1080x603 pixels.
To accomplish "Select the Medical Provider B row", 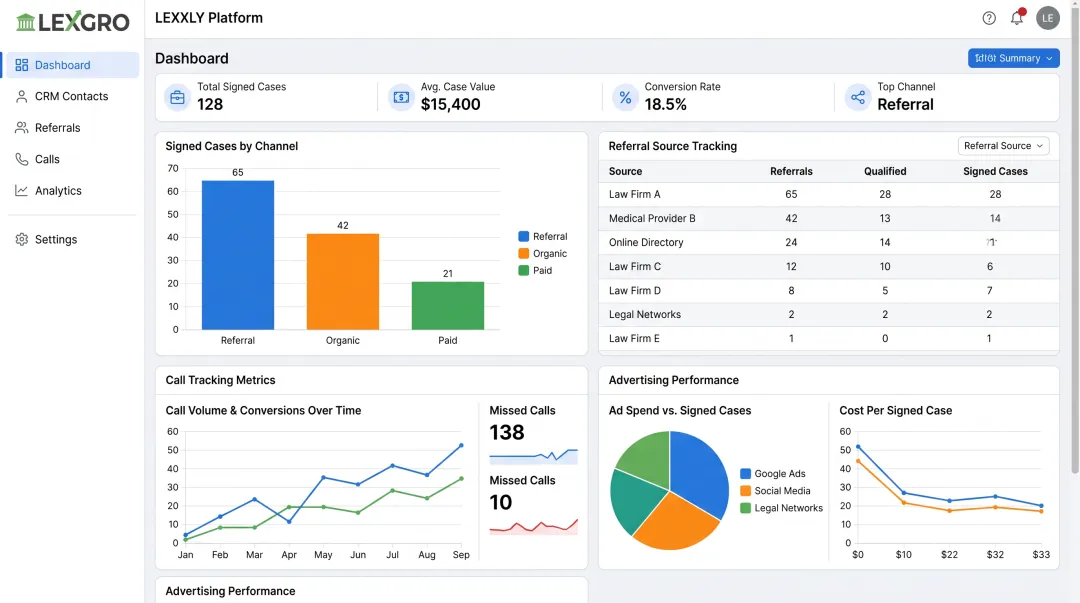I will 829,218.
